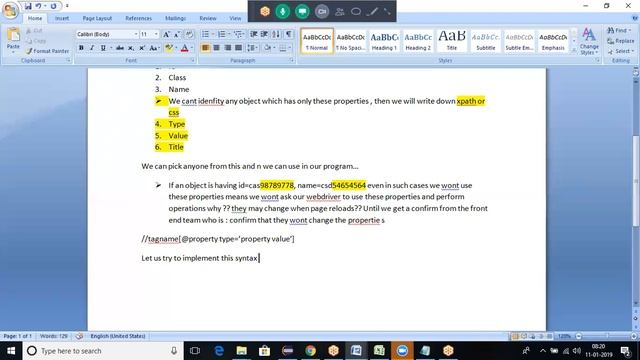
Task: Click the Windows Start button
Action: coord(11,351)
